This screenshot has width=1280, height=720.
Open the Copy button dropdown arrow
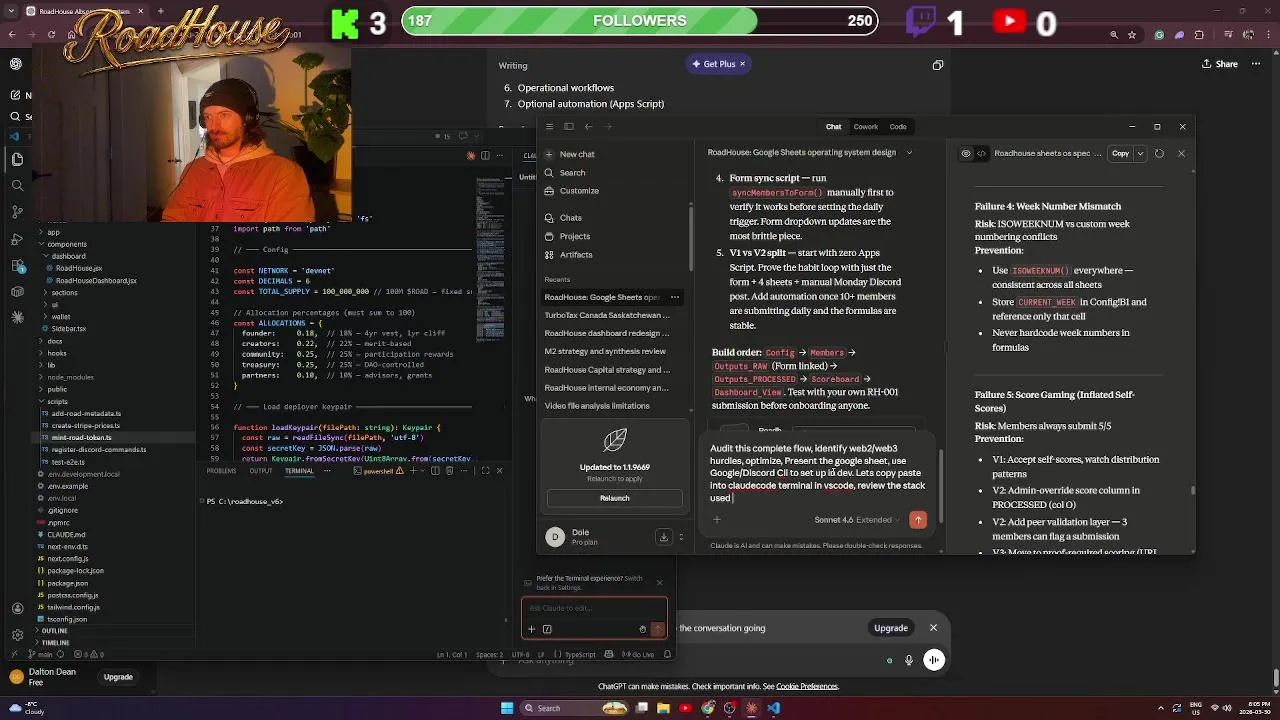coord(1140,154)
